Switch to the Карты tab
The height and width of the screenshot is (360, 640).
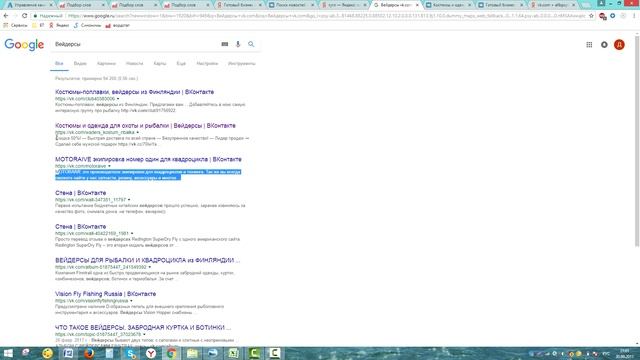[160, 64]
